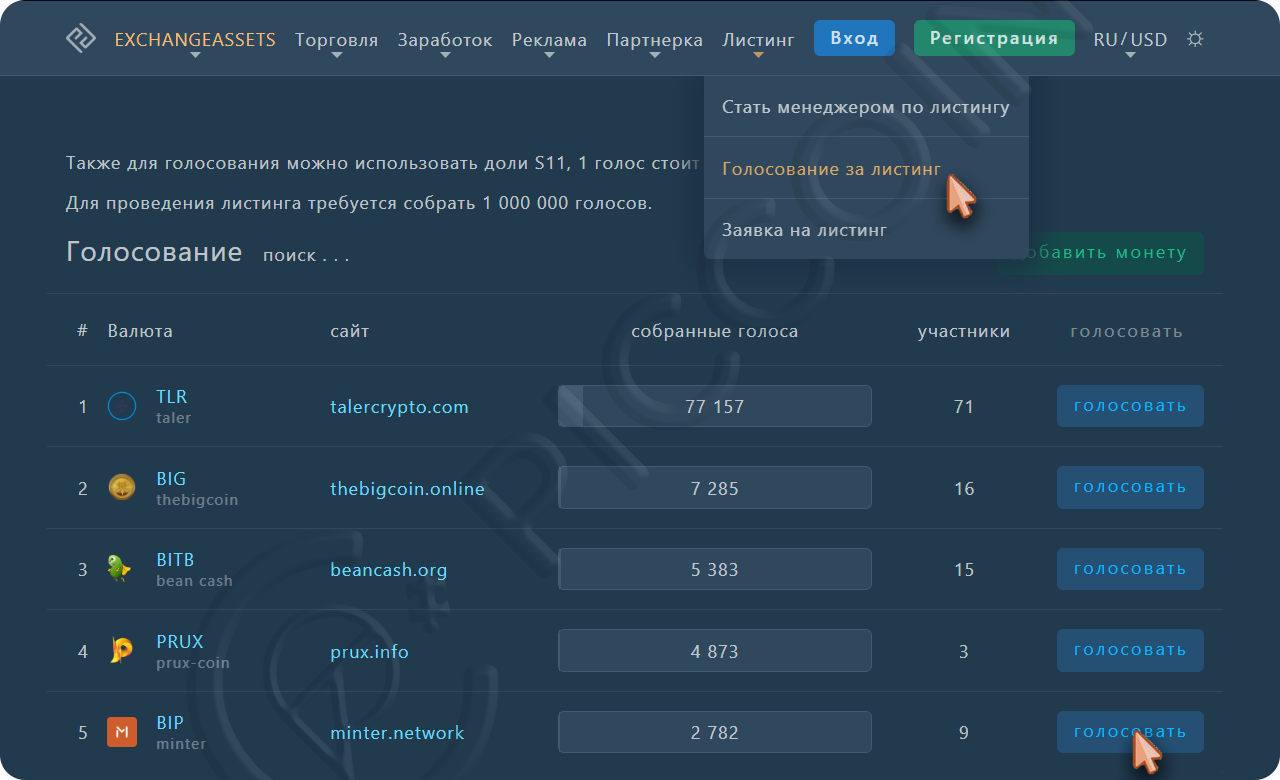Open the thebigcoin.online link
Viewport: 1280px width, 780px height.
[x=407, y=489]
